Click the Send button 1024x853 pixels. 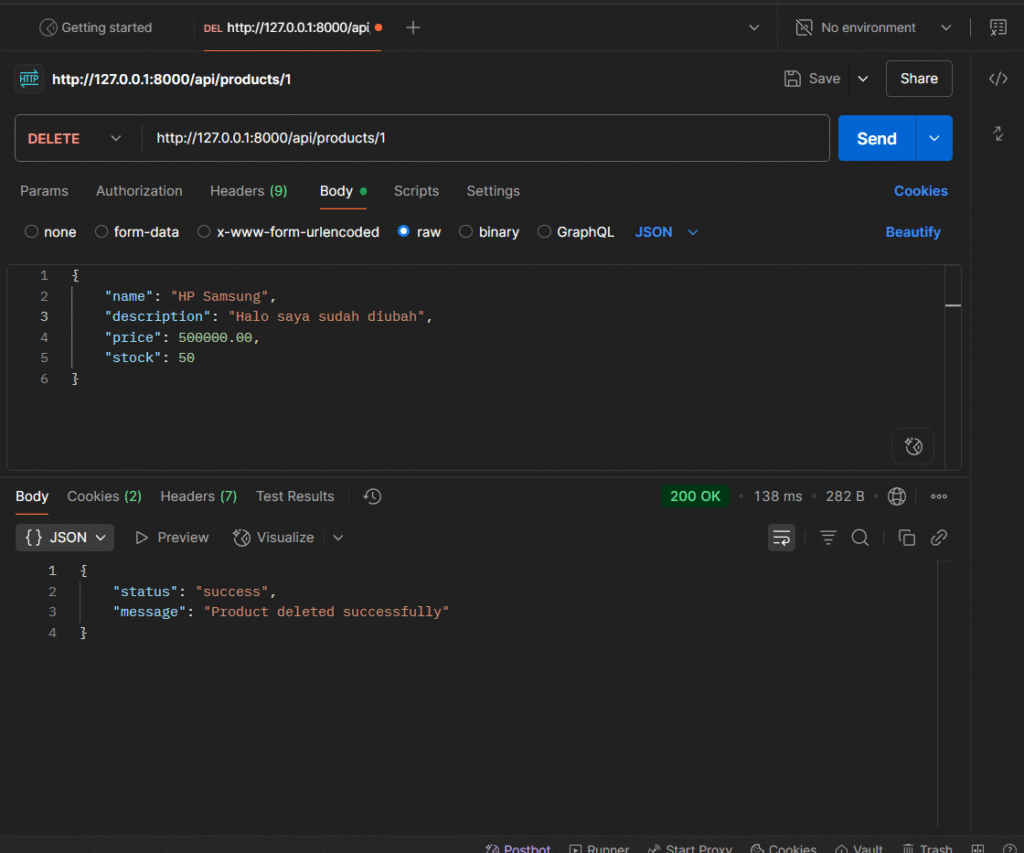pos(876,139)
